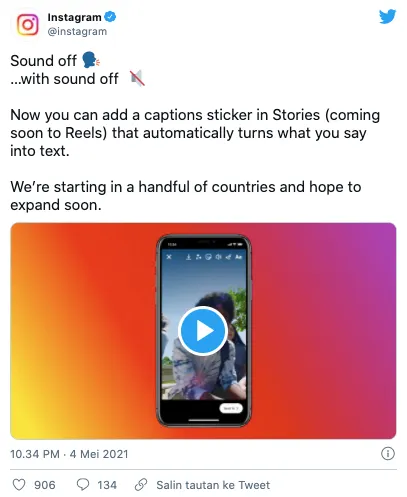Open Twitter via the blue bird logo
The height and width of the screenshot is (497, 407).
[388, 17]
